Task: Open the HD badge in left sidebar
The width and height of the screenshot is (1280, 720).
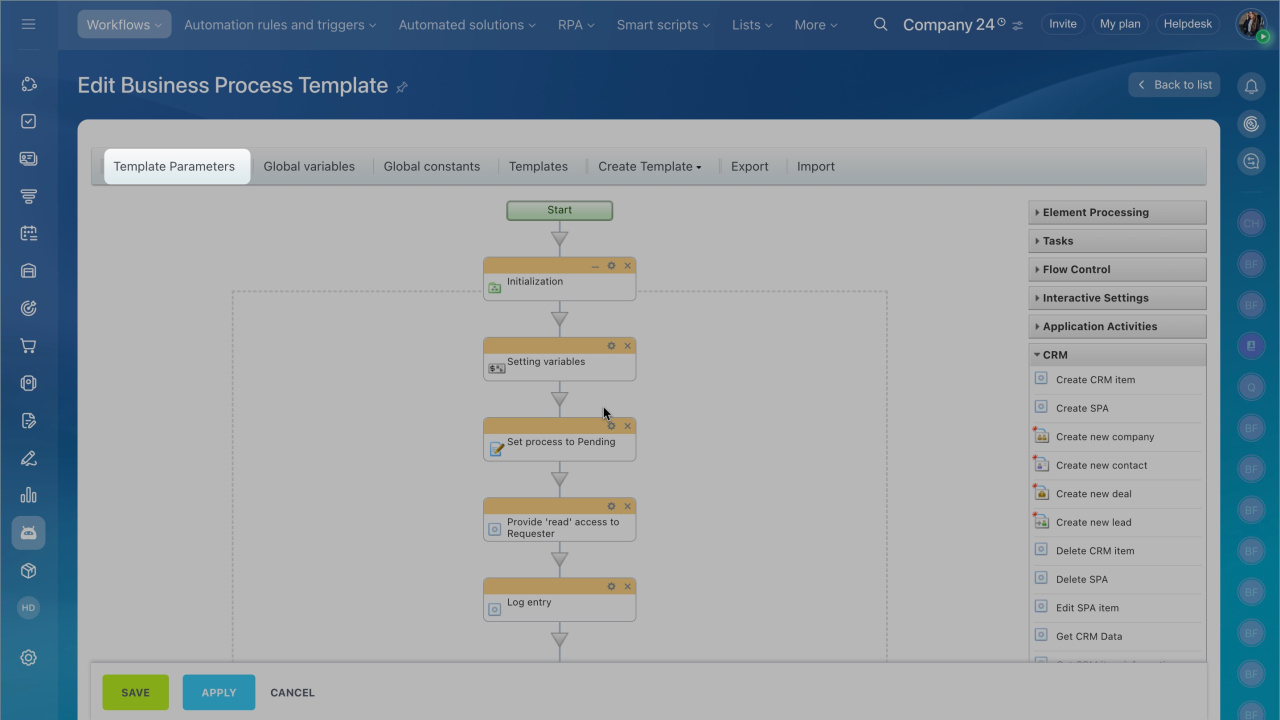Action: click(x=28, y=607)
